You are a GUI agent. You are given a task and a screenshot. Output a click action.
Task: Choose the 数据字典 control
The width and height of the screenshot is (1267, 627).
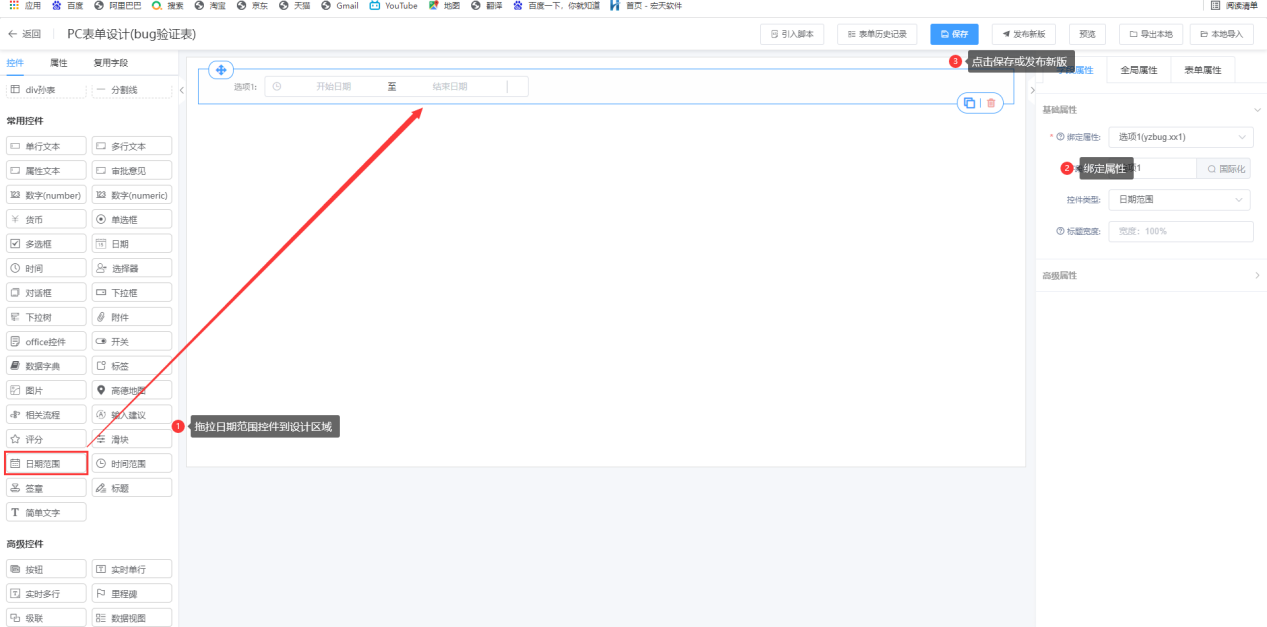pyautogui.click(x=46, y=366)
